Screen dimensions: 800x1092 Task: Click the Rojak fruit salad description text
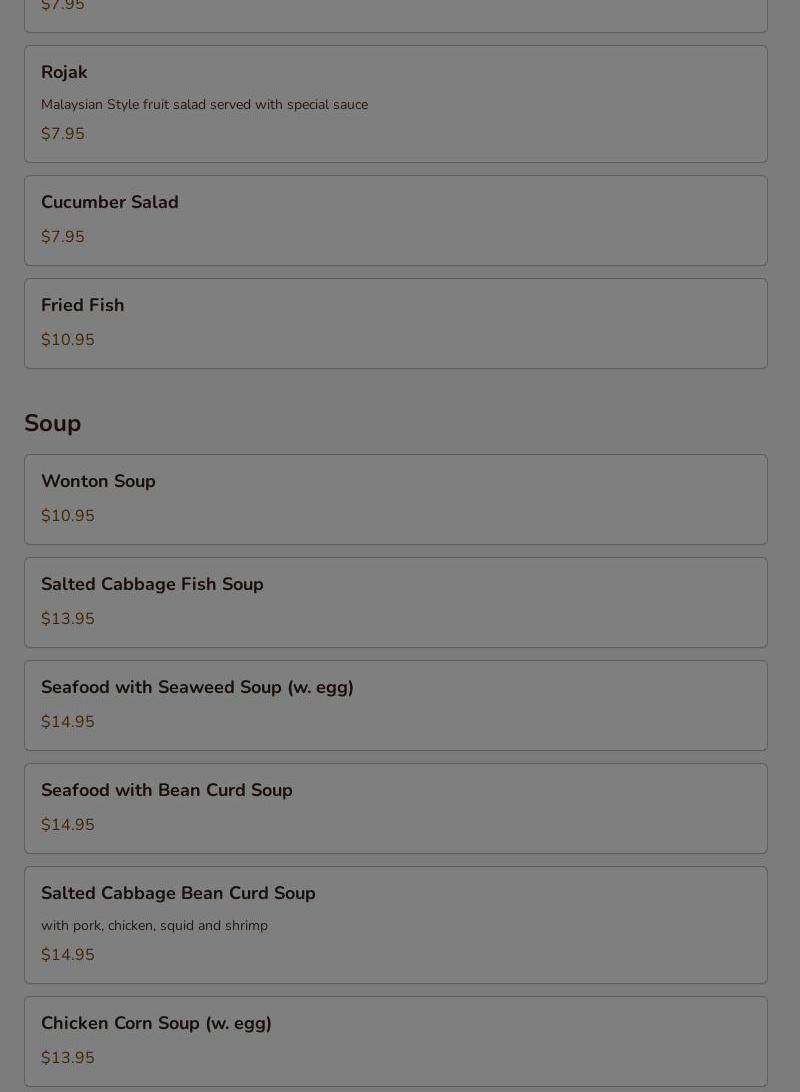pyautogui.click(x=204, y=104)
